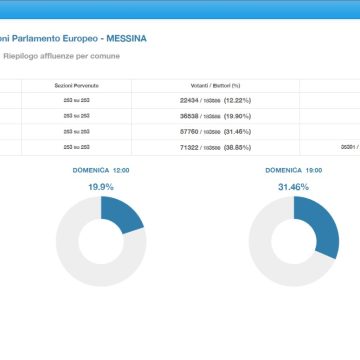Screen dimensions: 360x360
Task: Select the 57760 voters cell (31.46%)
Action: click(215, 132)
